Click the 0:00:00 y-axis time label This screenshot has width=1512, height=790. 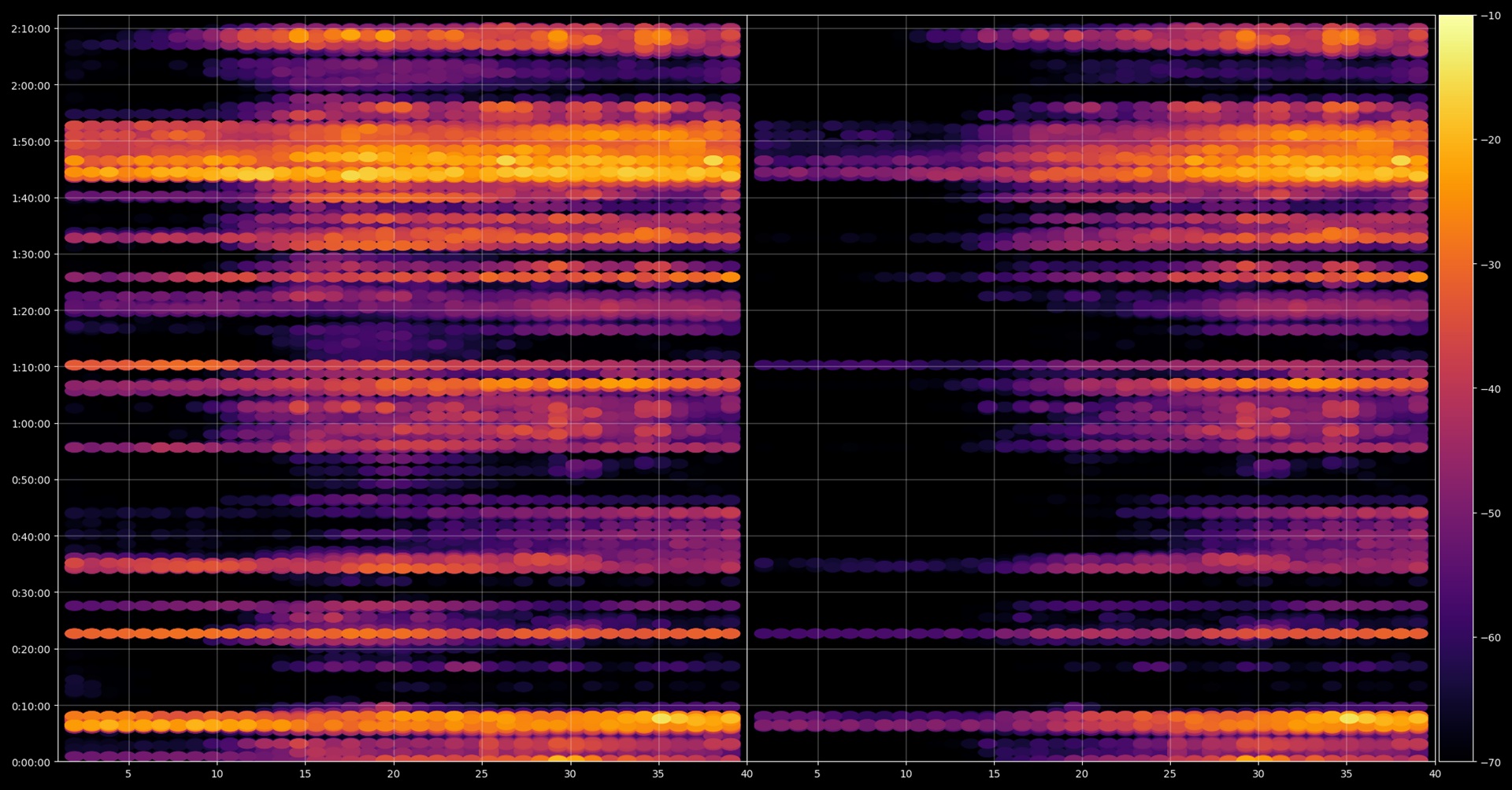click(x=31, y=762)
